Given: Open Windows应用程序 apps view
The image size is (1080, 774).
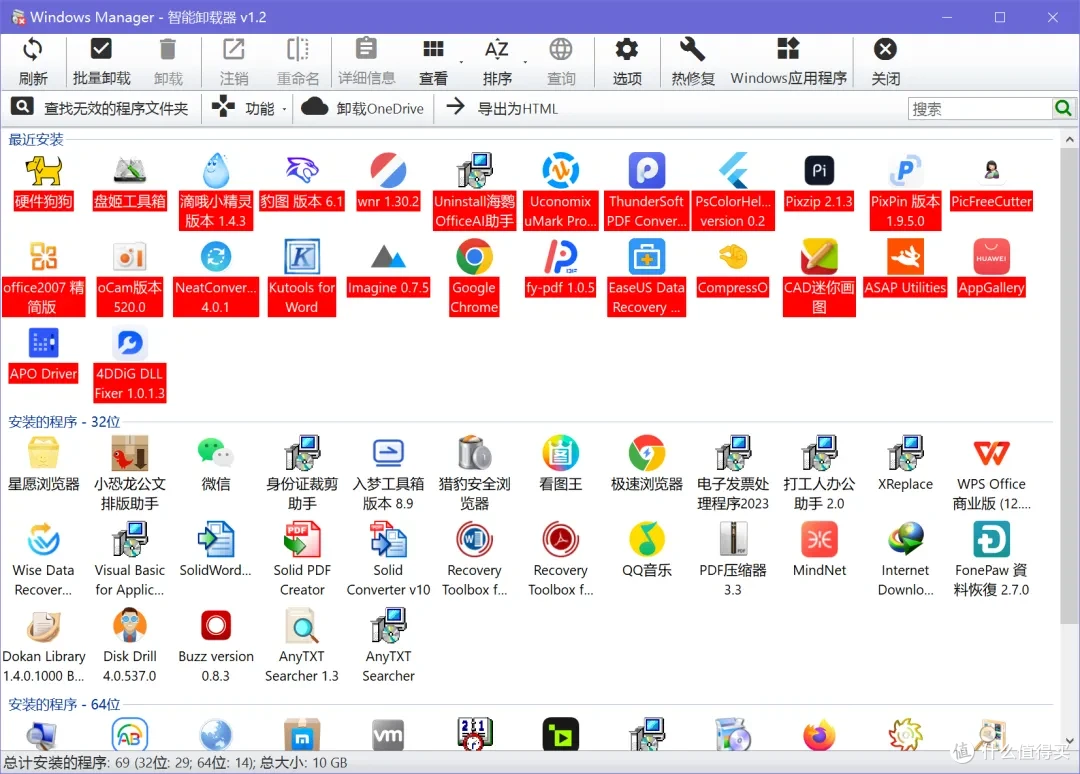Looking at the screenshot, I should [x=788, y=60].
